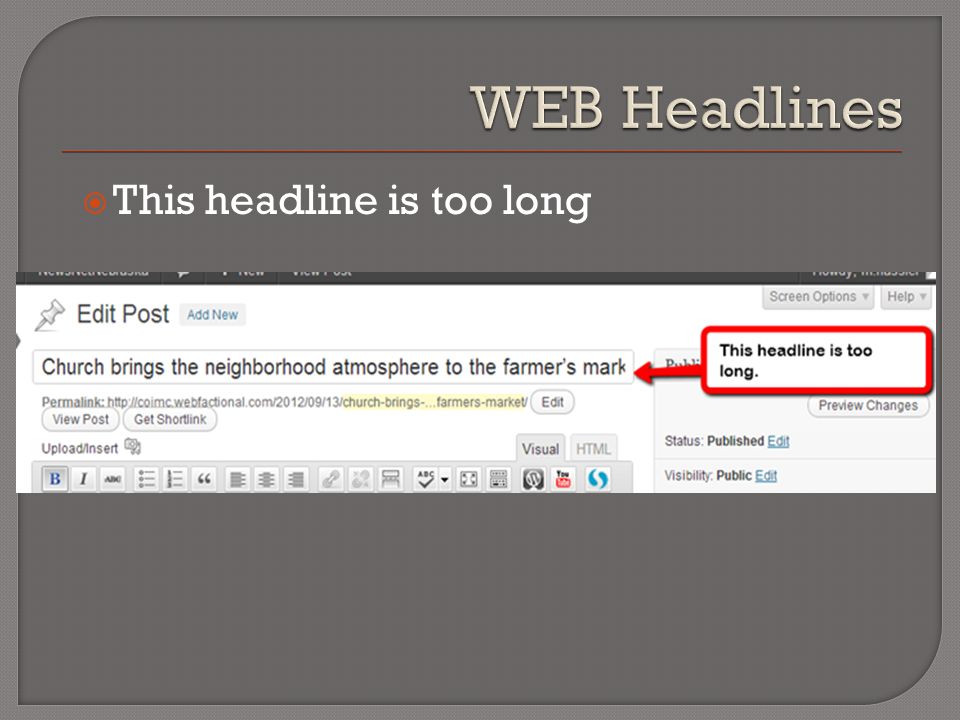960x720 pixels.
Task: Switch to the HTML editor tab
Action: (593, 449)
